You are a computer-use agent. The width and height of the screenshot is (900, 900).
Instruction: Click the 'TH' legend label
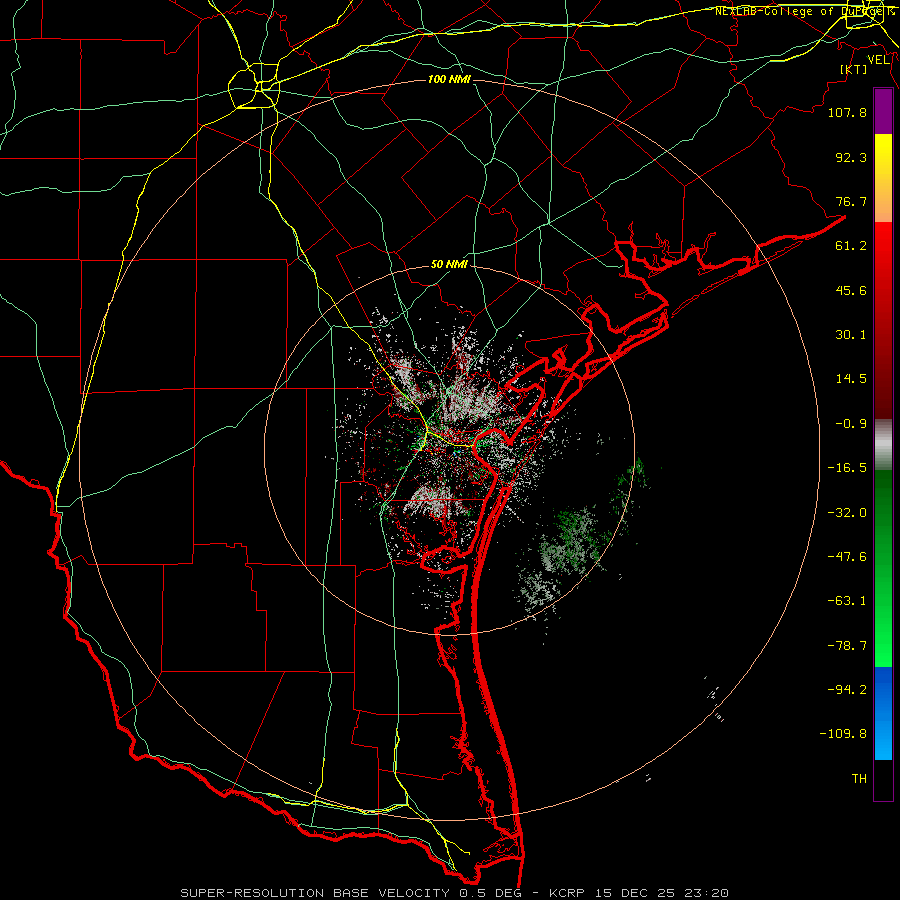click(859, 779)
